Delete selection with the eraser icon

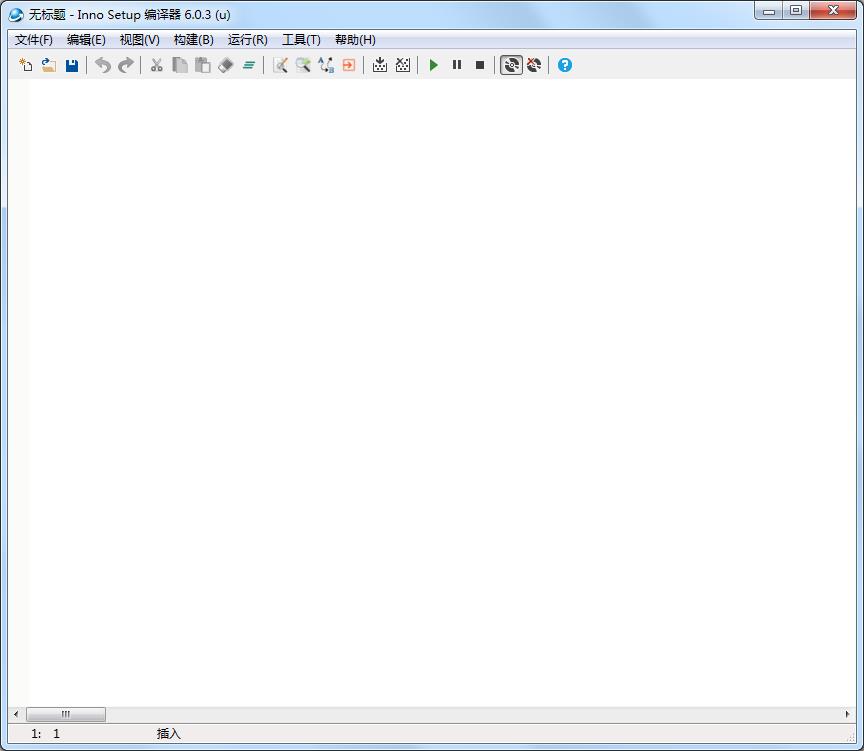tap(226, 65)
